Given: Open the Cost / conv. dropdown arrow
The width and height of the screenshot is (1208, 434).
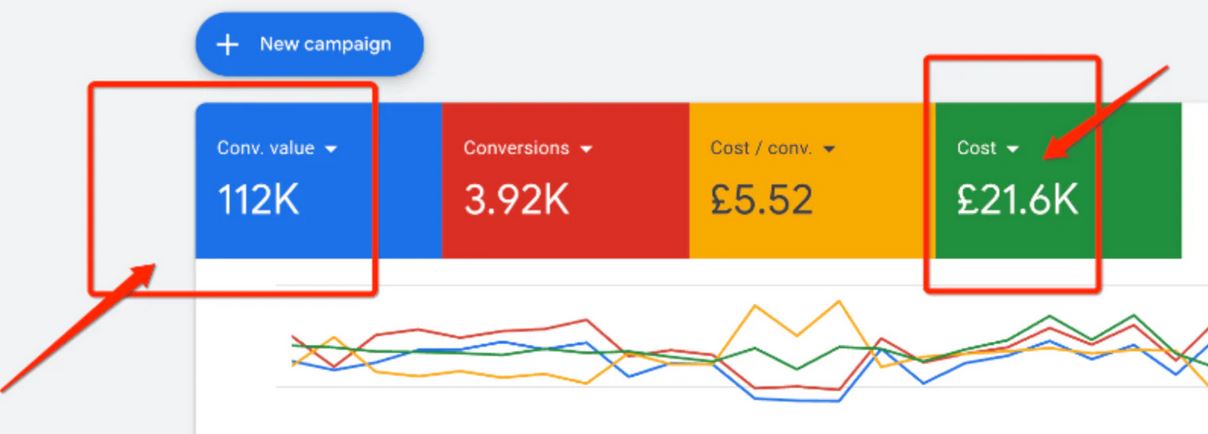Looking at the screenshot, I should pyautogui.click(x=828, y=149).
